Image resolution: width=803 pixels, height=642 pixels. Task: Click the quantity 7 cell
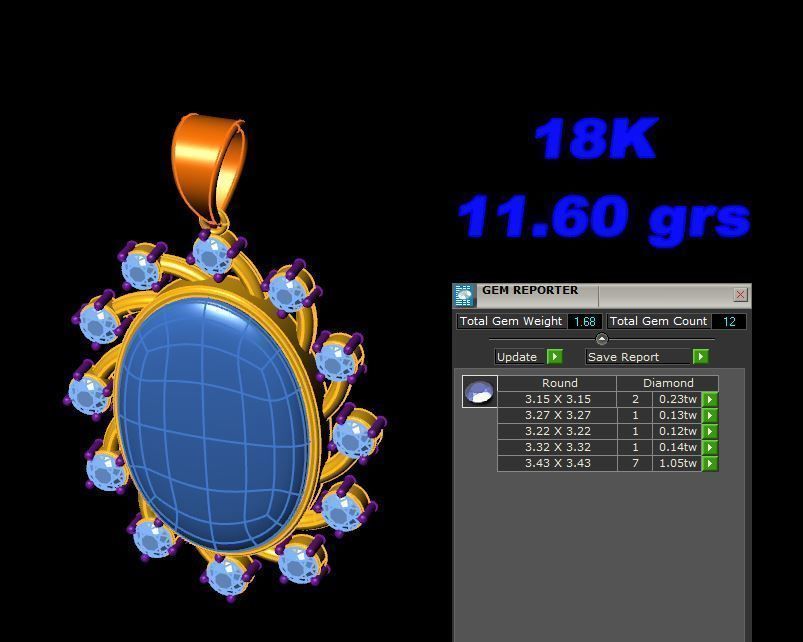(635, 463)
